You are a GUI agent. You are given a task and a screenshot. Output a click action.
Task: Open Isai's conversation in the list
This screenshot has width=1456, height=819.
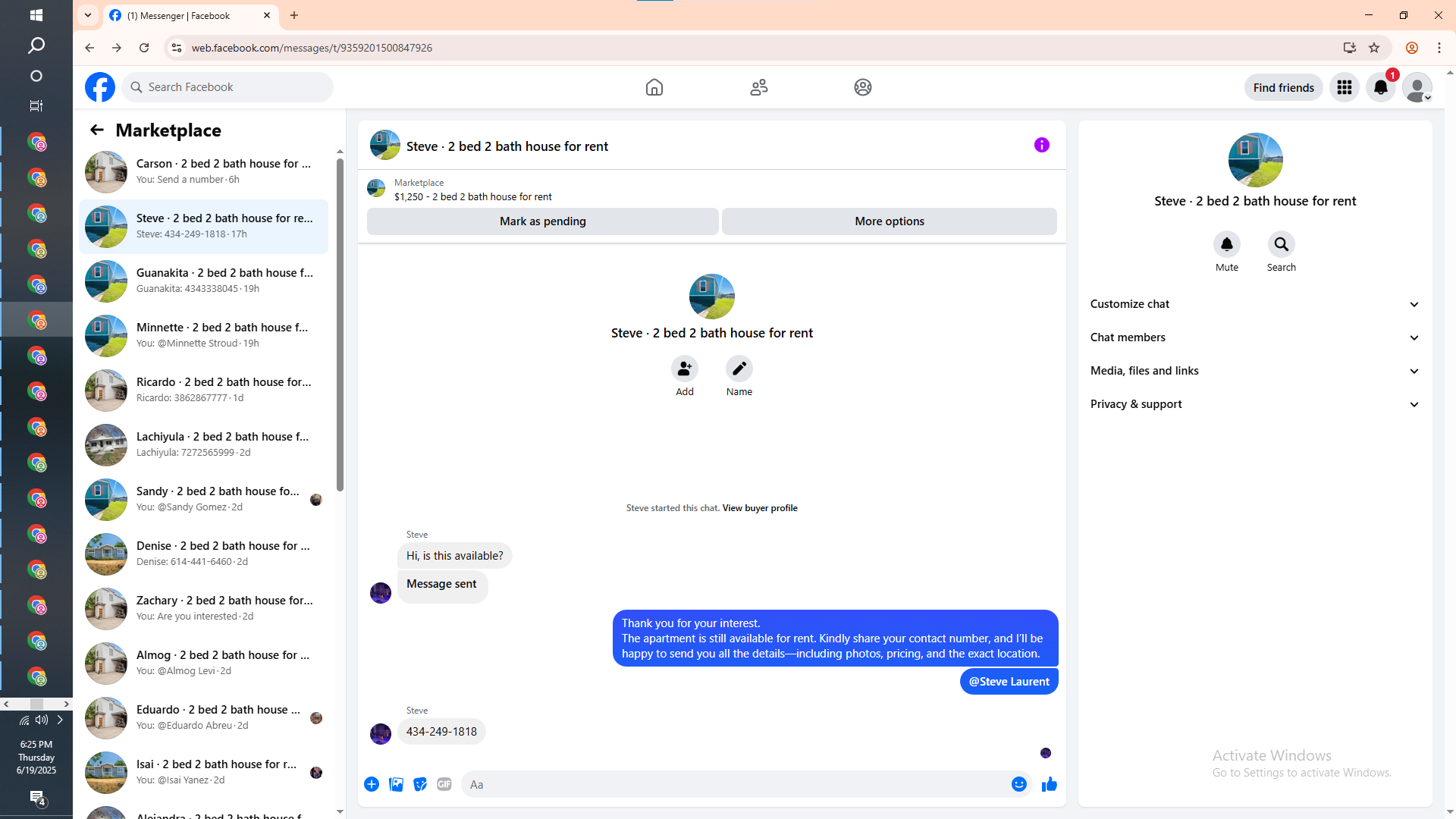pos(203,772)
